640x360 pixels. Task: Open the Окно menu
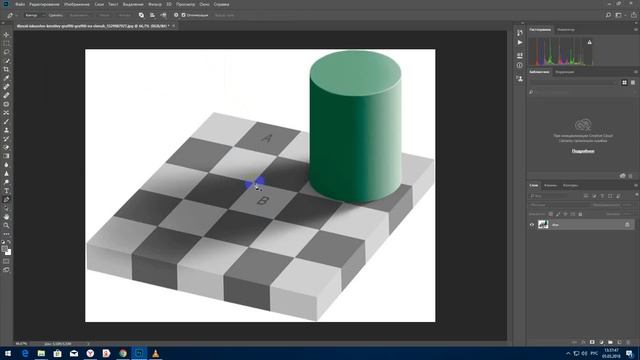[x=204, y=4]
